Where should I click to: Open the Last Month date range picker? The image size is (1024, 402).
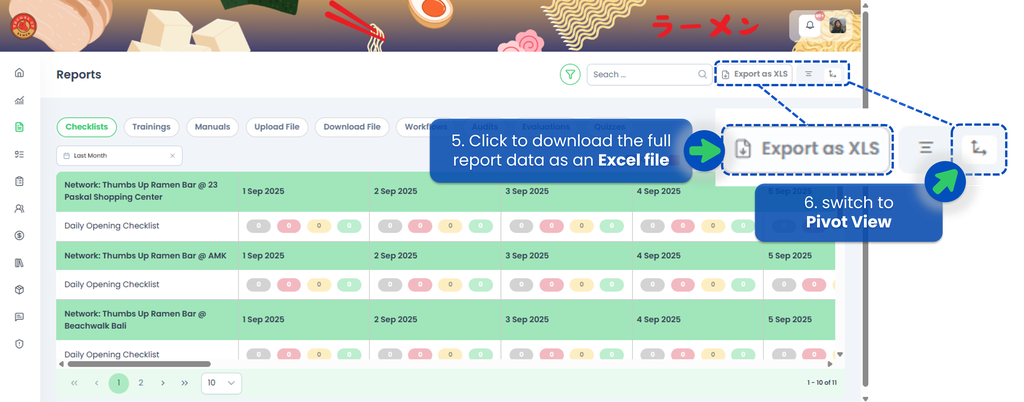point(110,156)
